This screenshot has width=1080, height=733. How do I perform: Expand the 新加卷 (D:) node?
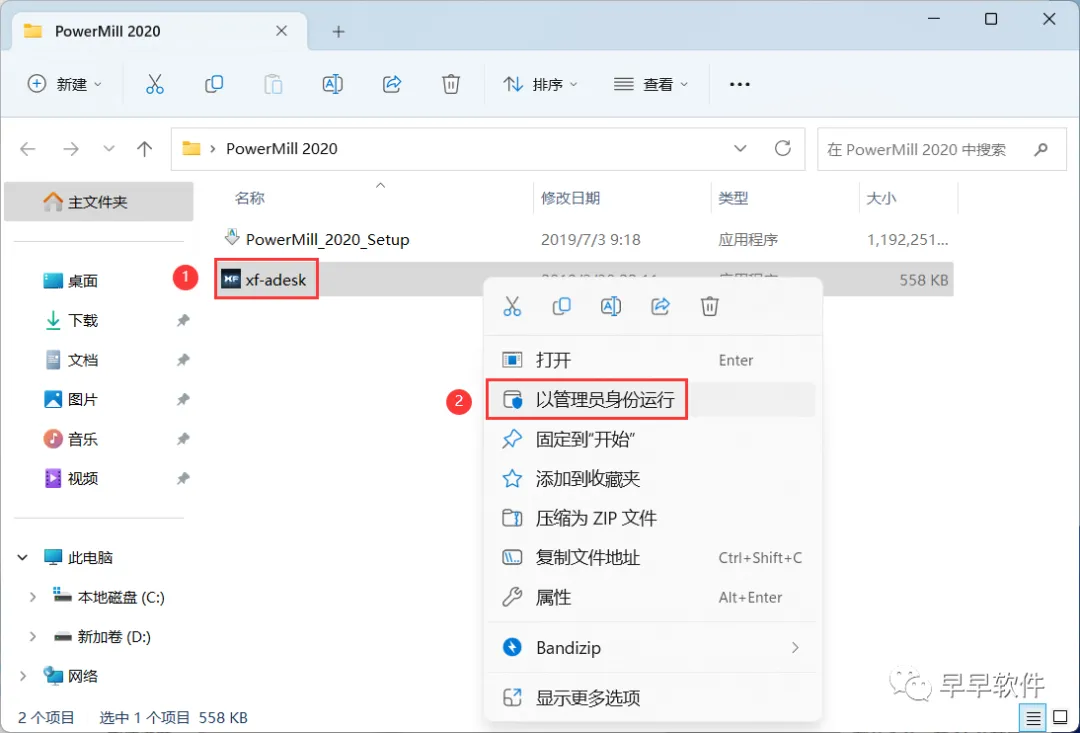point(32,637)
